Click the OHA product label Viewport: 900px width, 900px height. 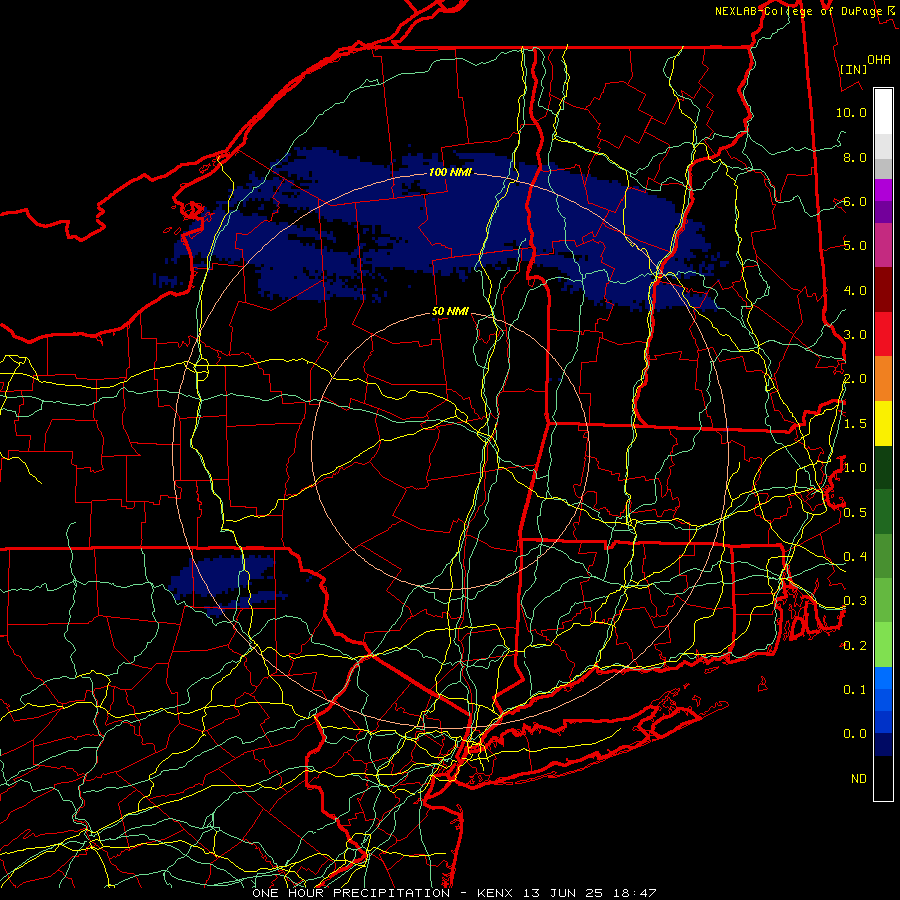click(x=879, y=59)
